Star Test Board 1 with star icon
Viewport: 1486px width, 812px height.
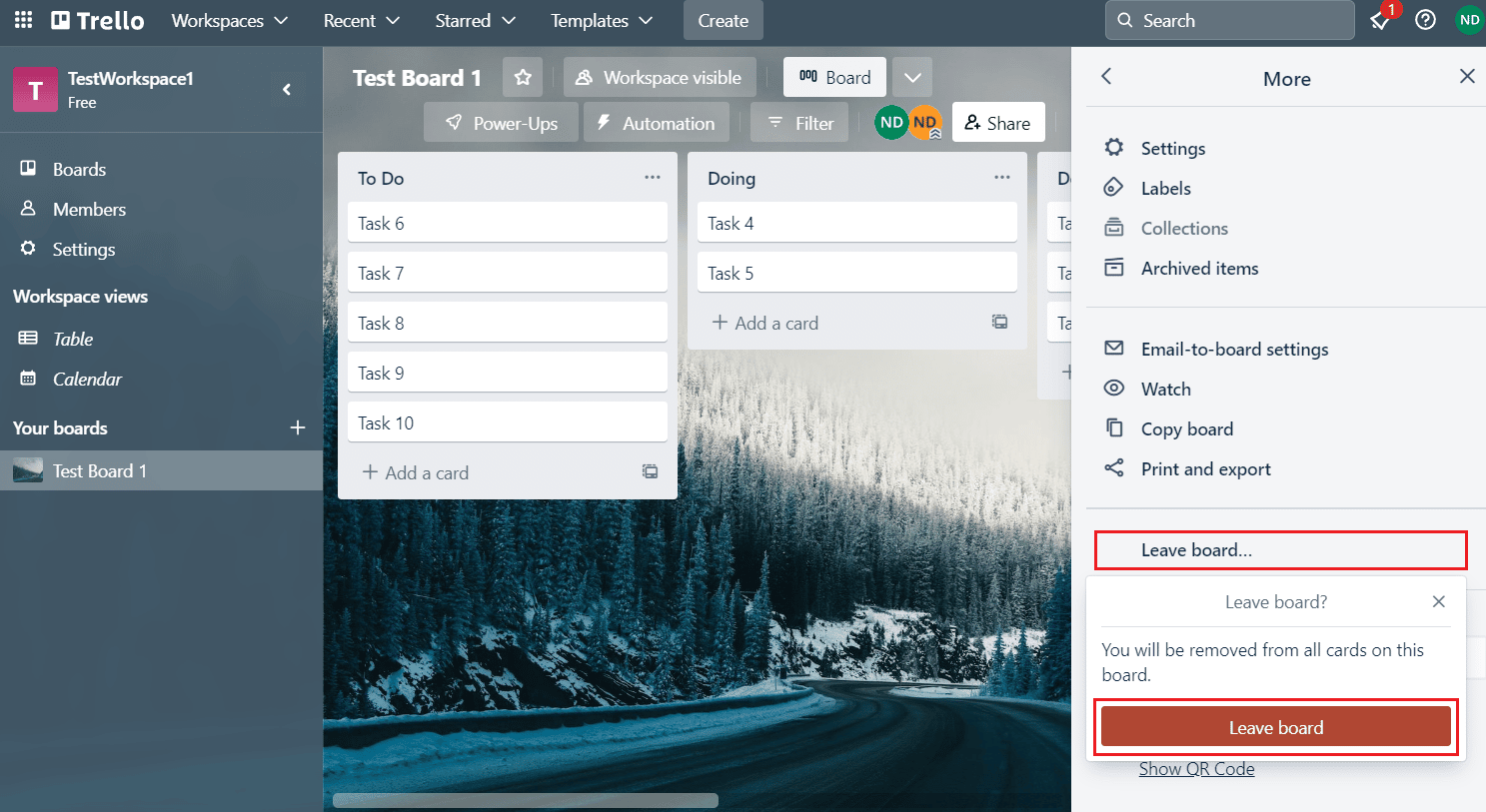(x=523, y=77)
